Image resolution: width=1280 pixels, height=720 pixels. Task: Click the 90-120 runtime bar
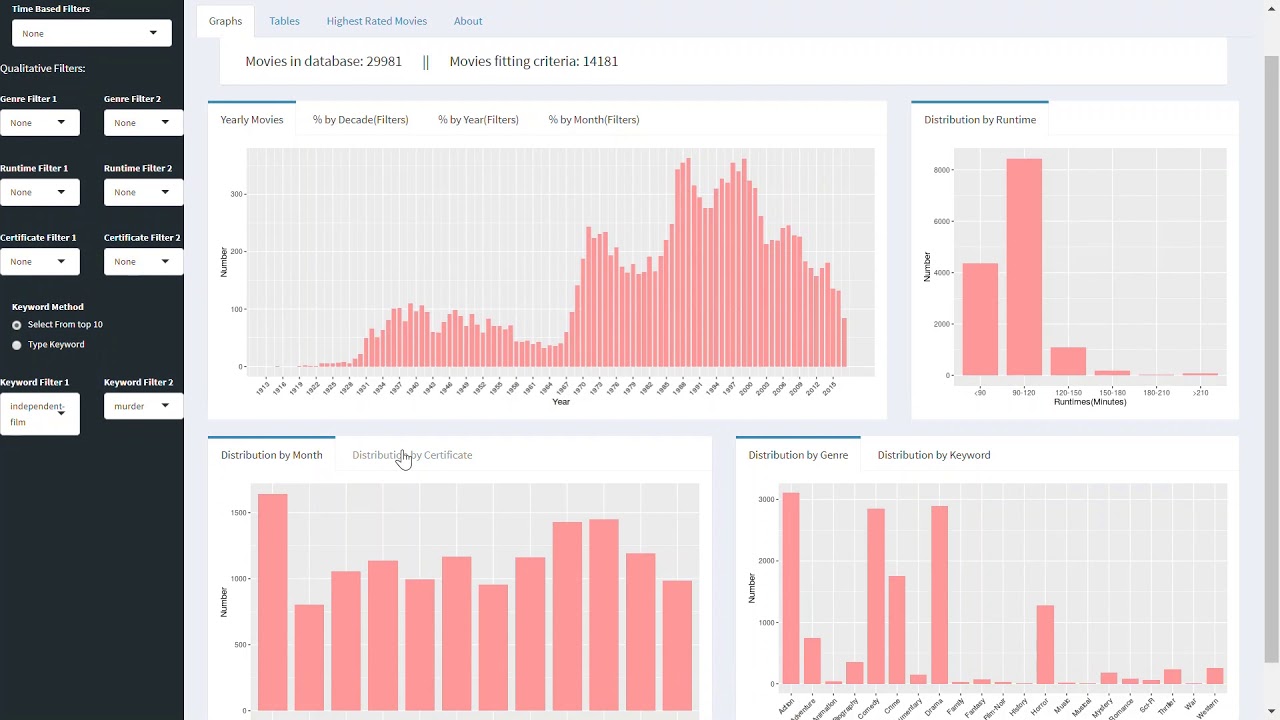(1024, 267)
